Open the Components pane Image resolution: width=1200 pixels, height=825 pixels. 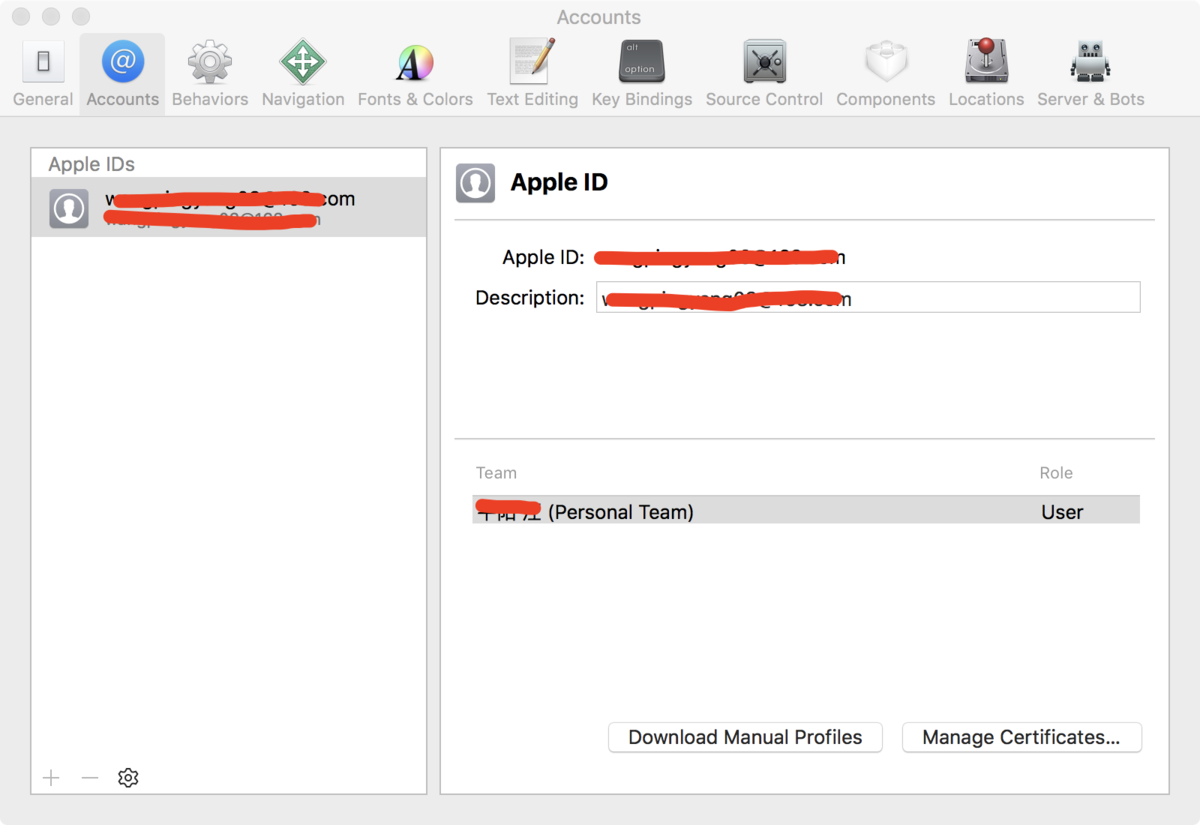[x=886, y=73]
